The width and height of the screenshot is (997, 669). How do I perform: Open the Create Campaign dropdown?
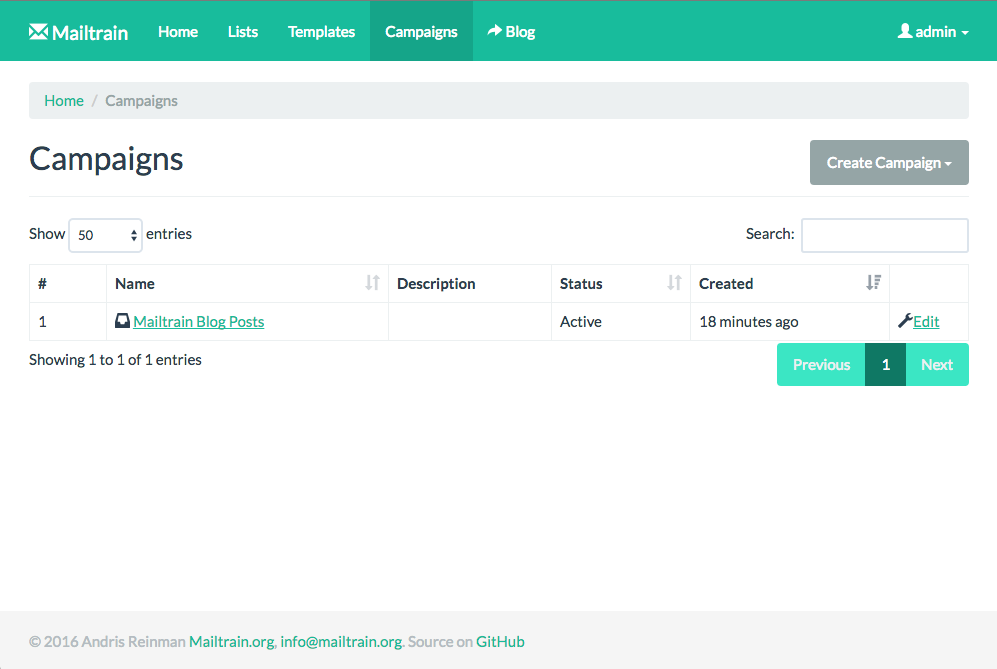[889, 162]
